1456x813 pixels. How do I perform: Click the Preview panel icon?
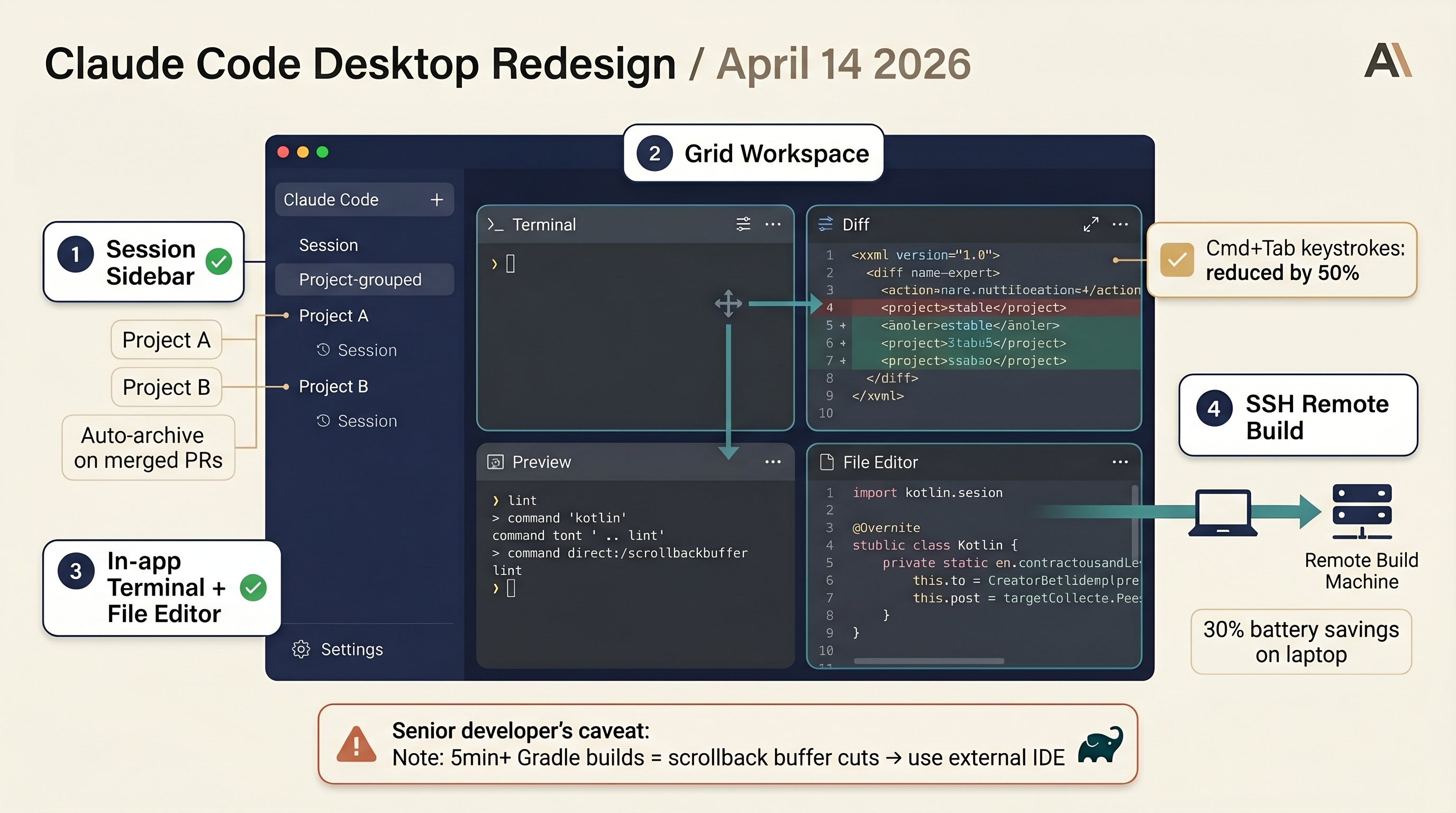[495, 463]
